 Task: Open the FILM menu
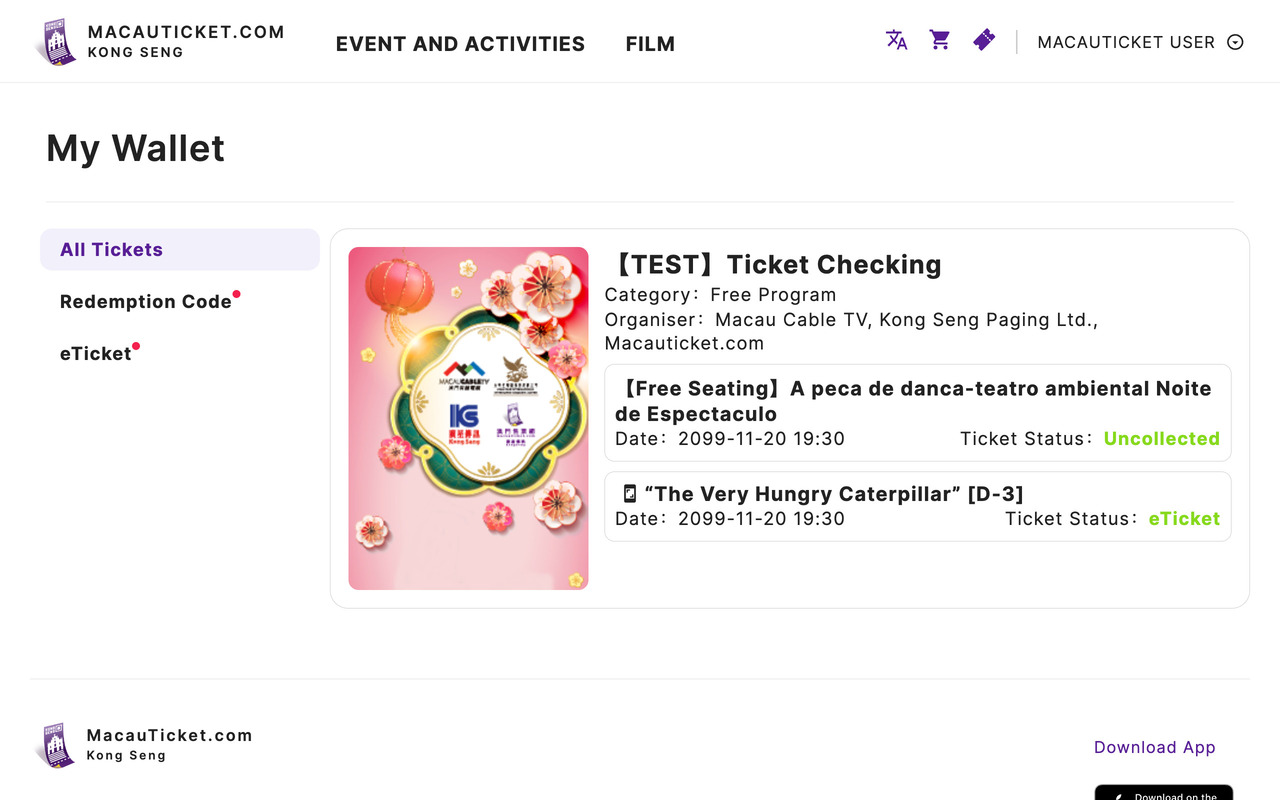[x=650, y=44]
